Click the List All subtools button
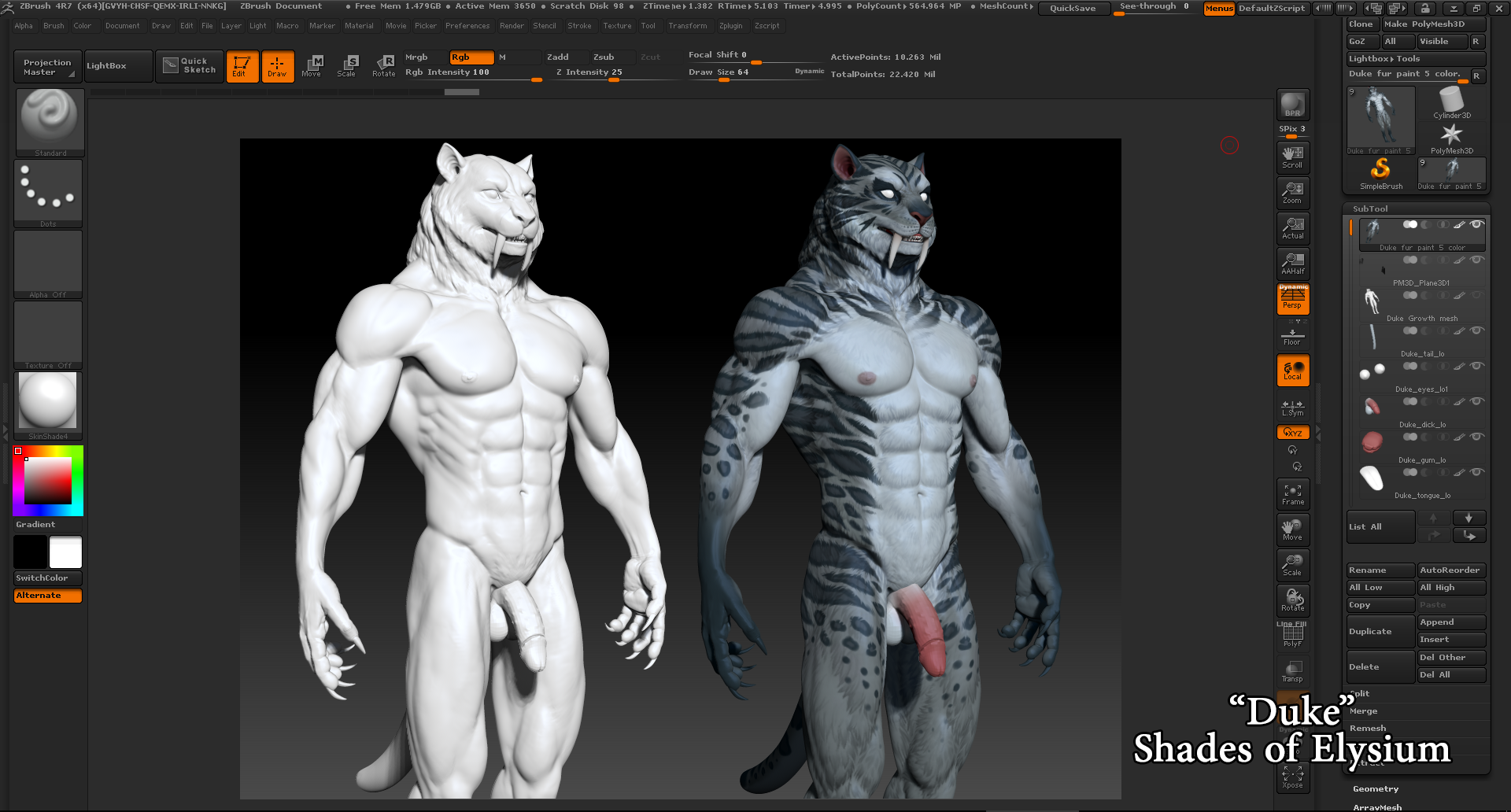The image size is (1511, 812). pyautogui.click(x=1381, y=527)
